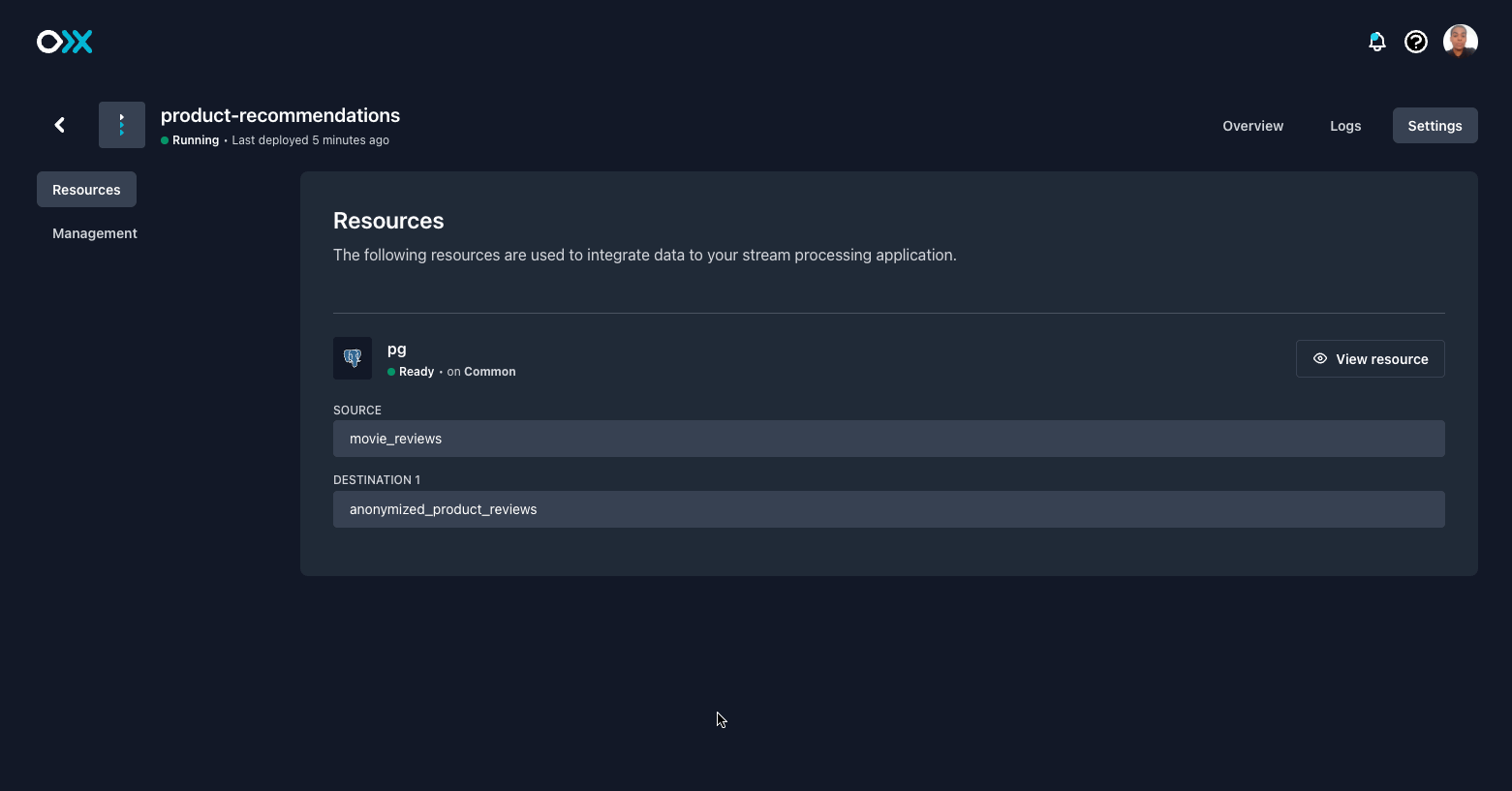This screenshot has height=791, width=1512.
Task: Click the eye icon inside View resource
Action: [x=1319, y=358]
